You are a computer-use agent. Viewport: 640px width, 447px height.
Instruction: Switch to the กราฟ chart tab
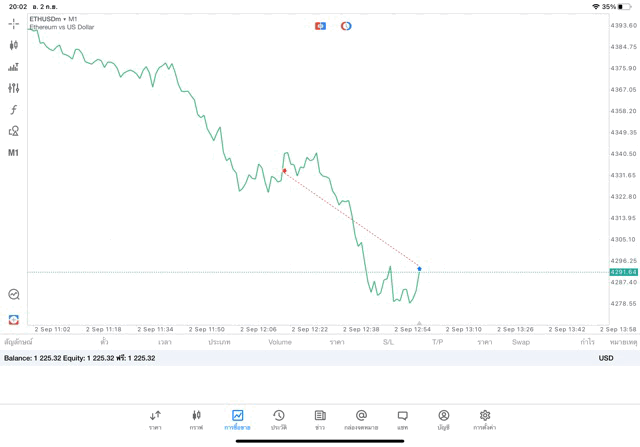tap(196, 420)
